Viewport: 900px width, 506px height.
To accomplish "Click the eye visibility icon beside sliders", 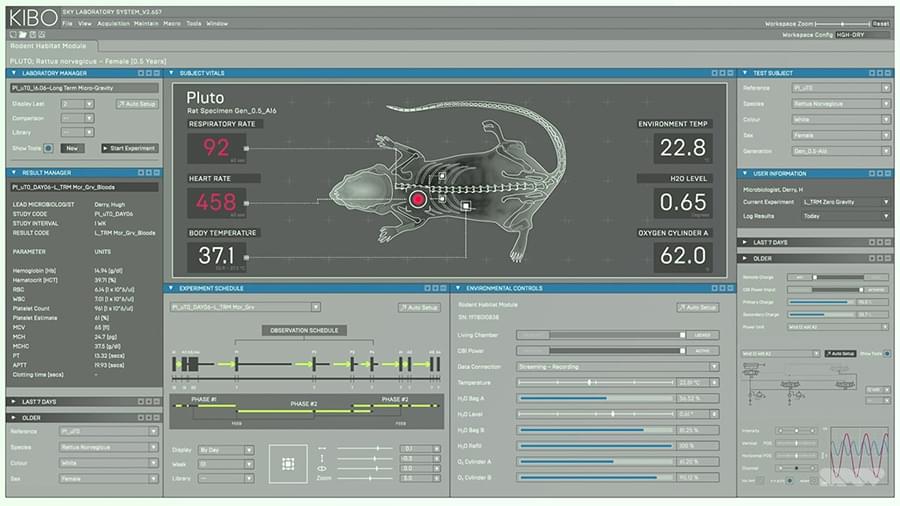I will (322, 469).
